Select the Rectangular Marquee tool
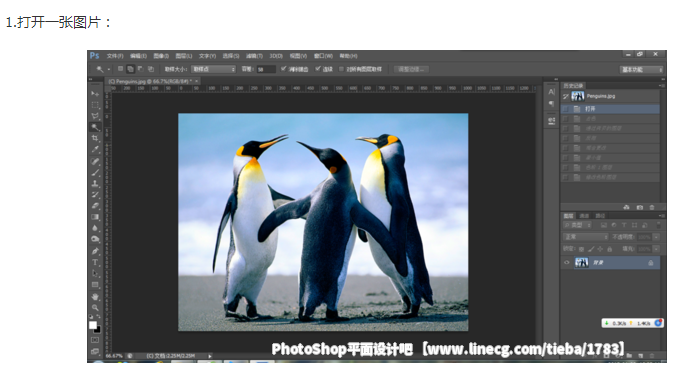This screenshot has height=368, width=680. coord(95,105)
